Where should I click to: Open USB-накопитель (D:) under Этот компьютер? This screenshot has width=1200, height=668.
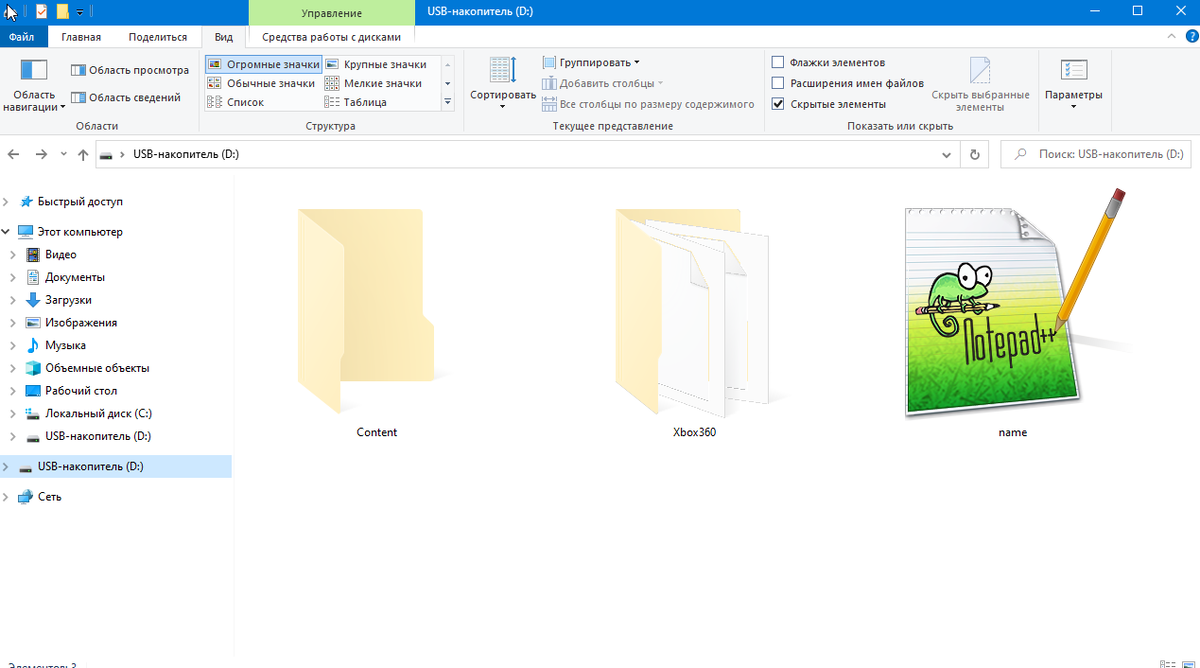pyautogui.click(x=98, y=436)
